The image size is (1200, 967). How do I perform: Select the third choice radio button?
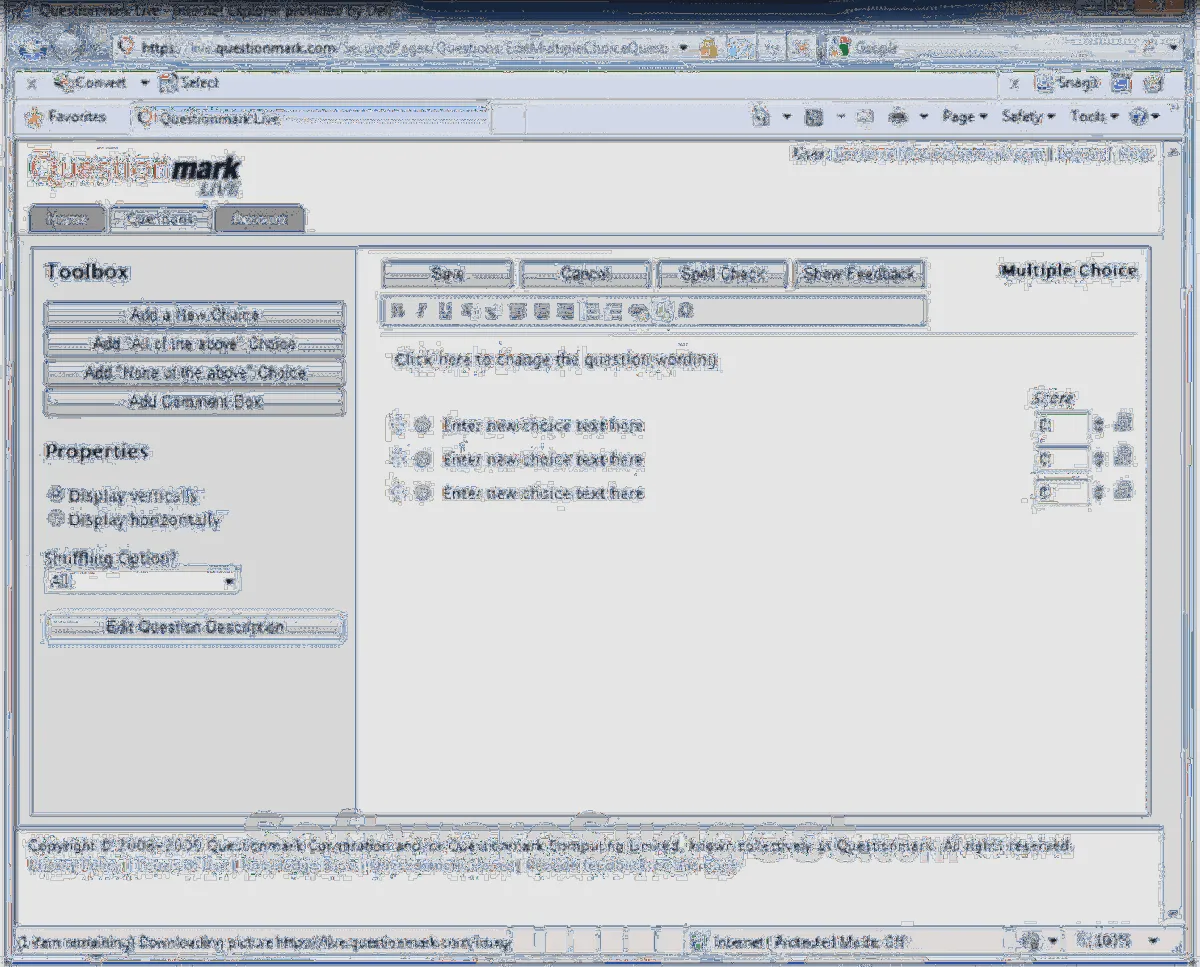tap(423, 493)
